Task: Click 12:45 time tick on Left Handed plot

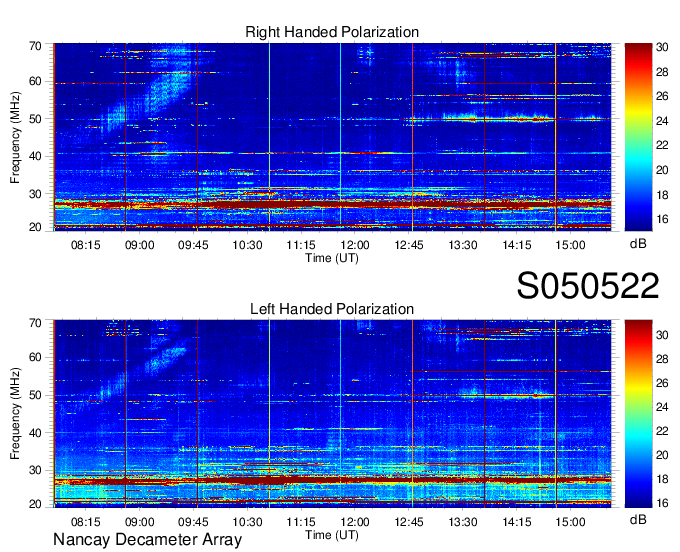Action: 409,522
